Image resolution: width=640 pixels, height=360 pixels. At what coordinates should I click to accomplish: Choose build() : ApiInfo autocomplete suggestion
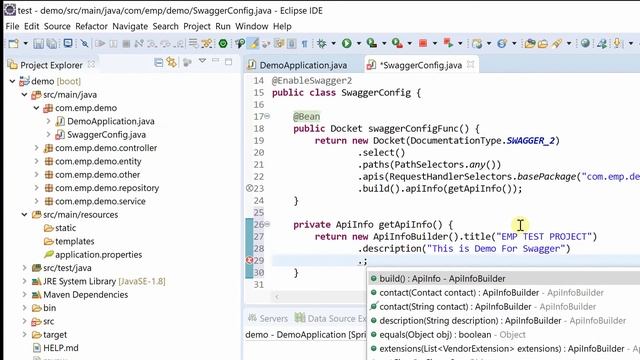coord(504,279)
